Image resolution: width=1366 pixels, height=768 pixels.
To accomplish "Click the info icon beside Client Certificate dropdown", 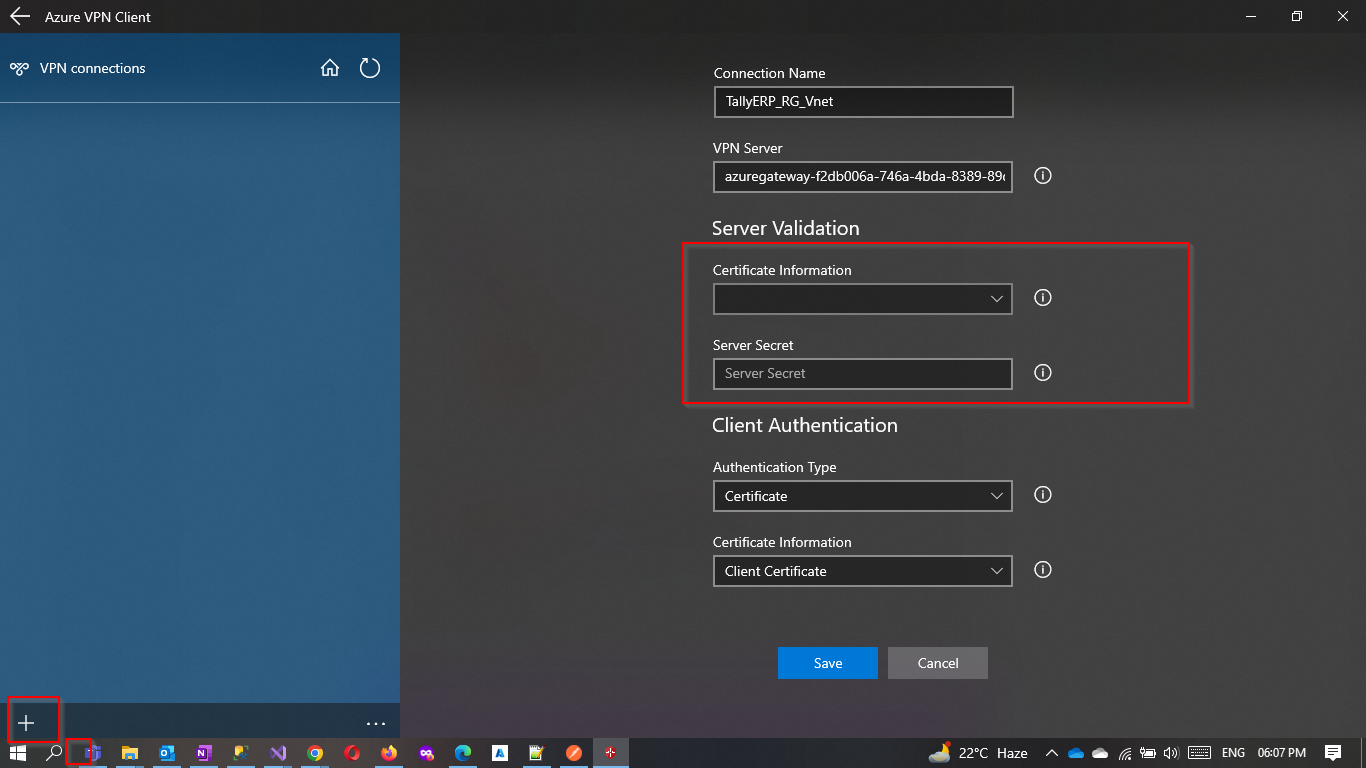I will coord(1042,570).
